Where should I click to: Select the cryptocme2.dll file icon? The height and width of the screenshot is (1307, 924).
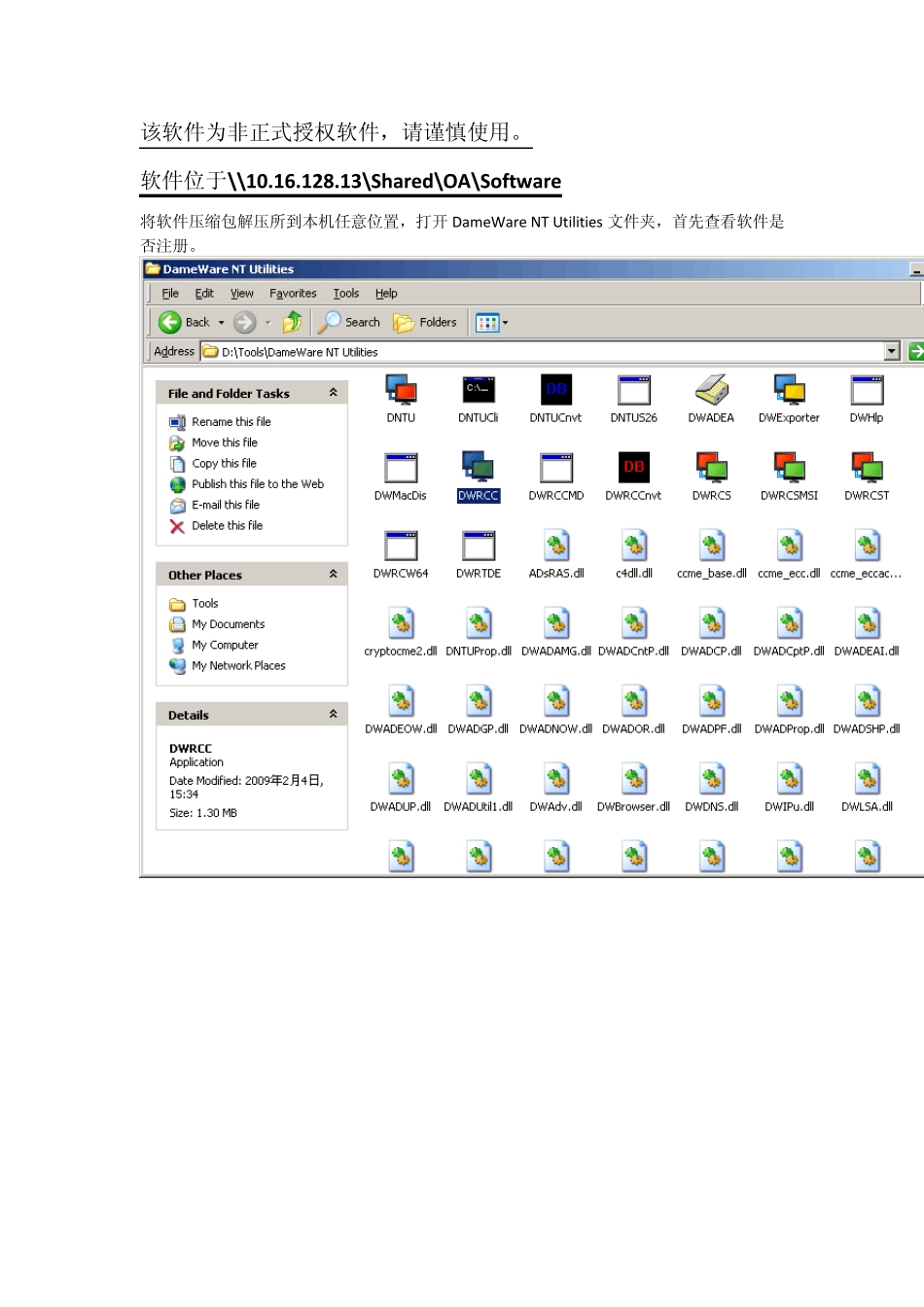click(x=401, y=623)
